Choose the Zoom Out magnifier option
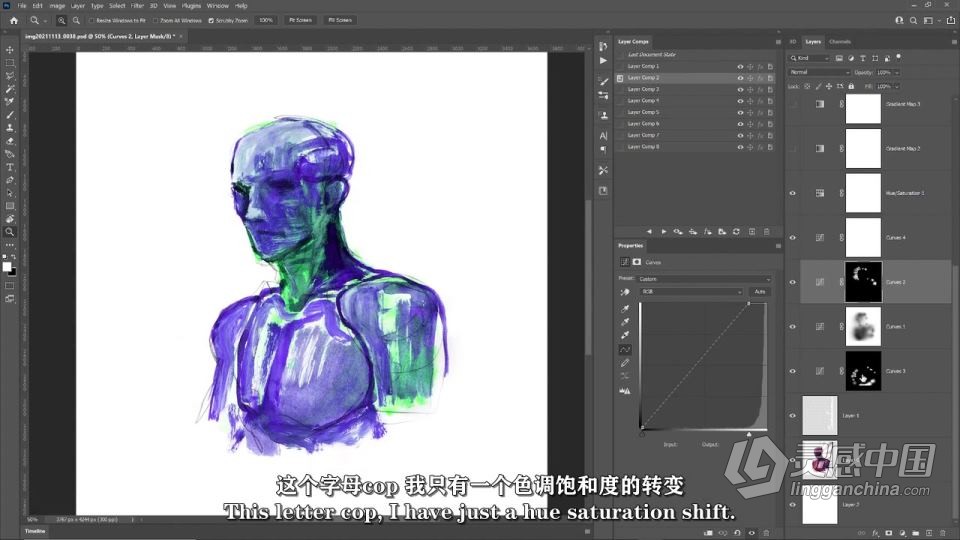960x540 pixels. (x=76, y=20)
